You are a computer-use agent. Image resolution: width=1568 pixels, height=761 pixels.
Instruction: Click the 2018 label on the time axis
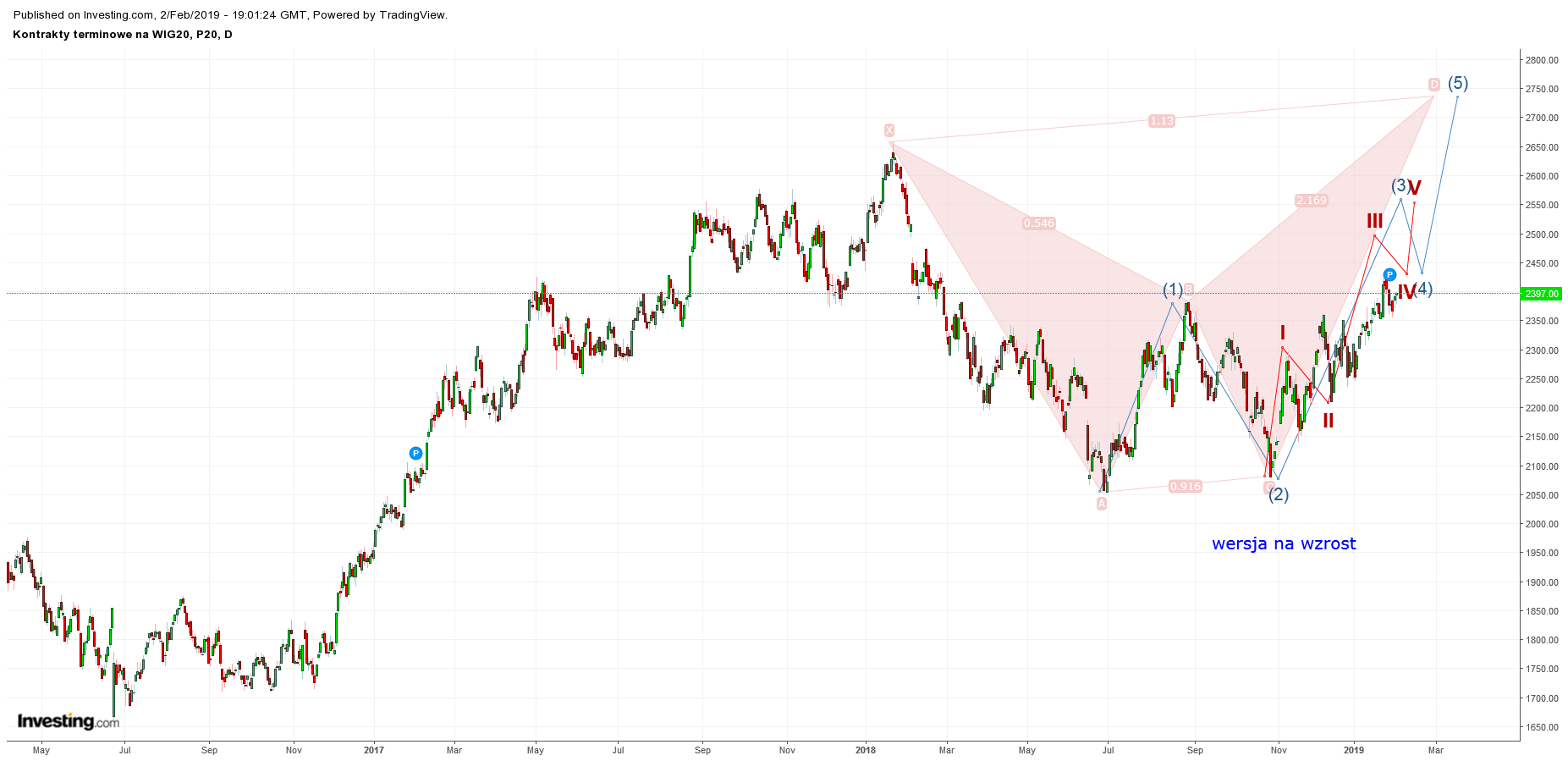pyautogui.click(x=866, y=750)
